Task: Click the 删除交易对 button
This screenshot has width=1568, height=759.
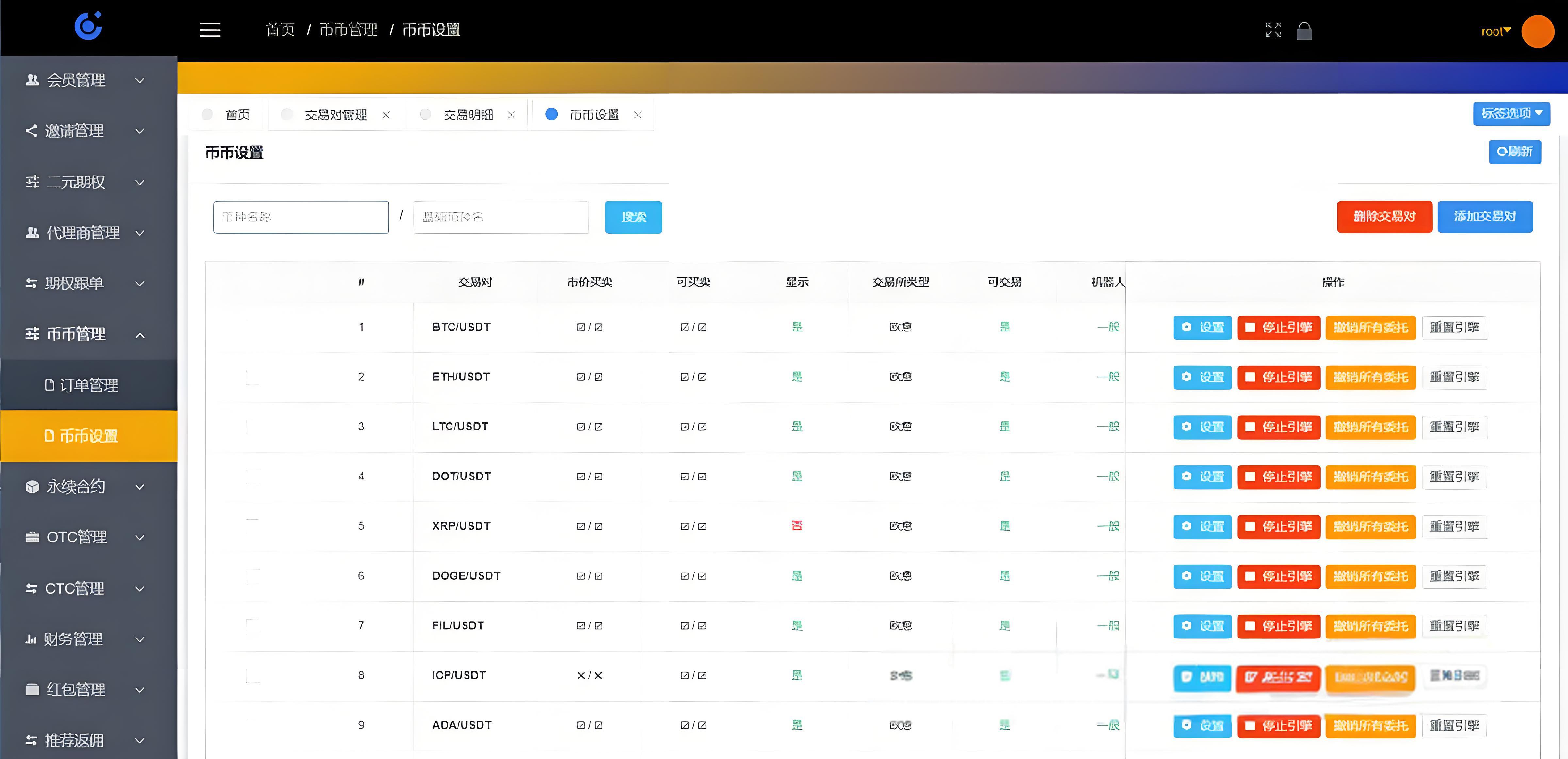Action: 1383,217
